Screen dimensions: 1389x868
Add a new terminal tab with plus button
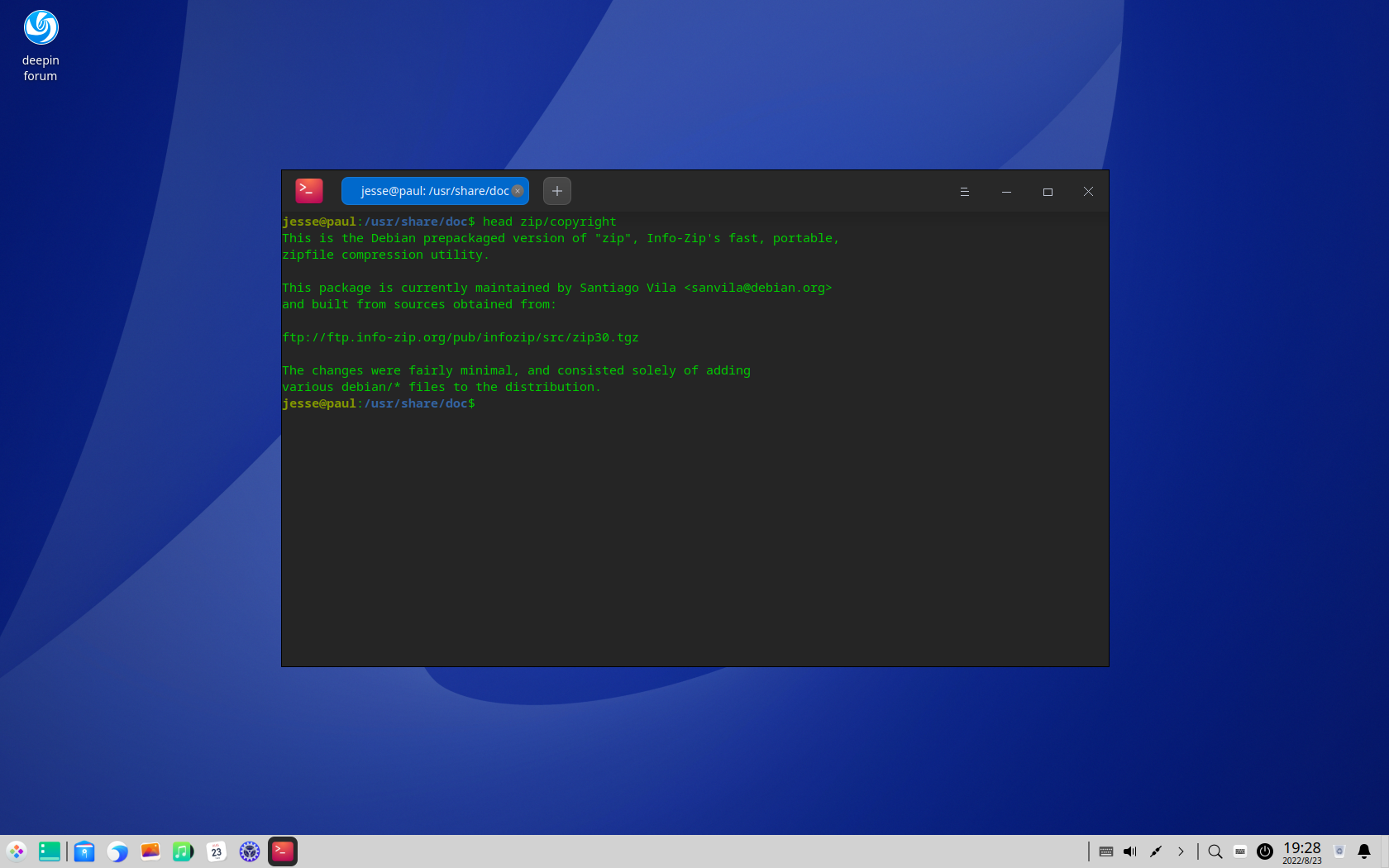557,191
